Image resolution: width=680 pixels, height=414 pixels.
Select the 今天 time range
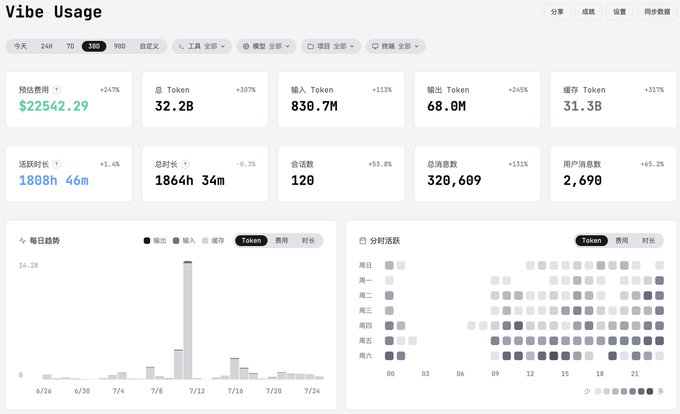(x=20, y=46)
